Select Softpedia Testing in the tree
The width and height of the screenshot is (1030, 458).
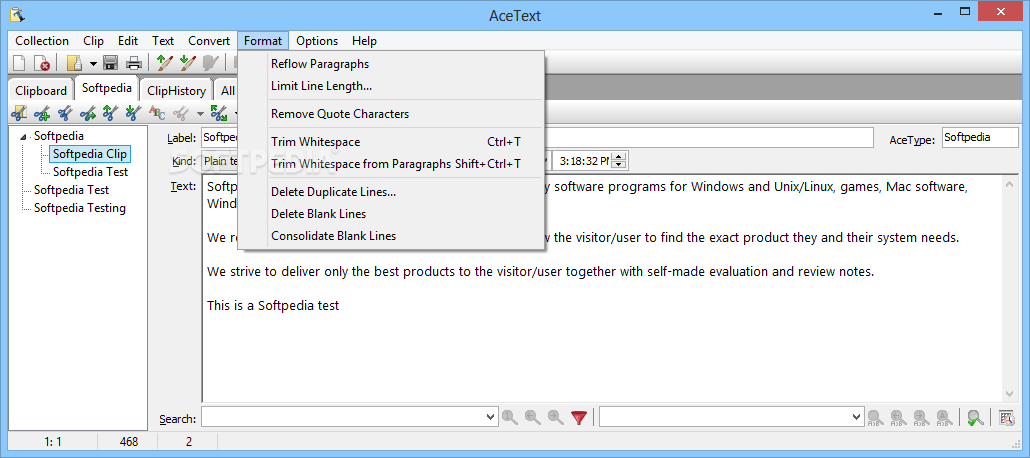pyautogui.click(x=79, y=208)
